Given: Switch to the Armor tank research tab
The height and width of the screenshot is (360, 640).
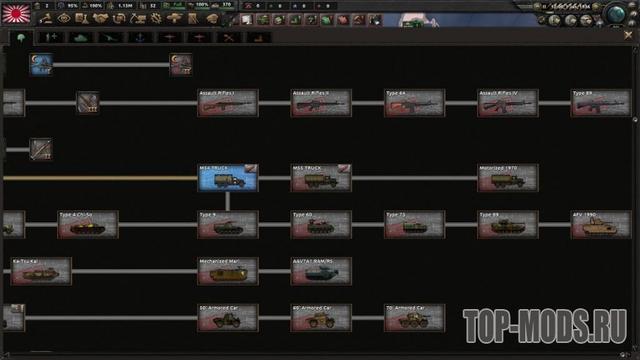Looking at the screenshot, I should pyautogui.click(x=80, y=38).
